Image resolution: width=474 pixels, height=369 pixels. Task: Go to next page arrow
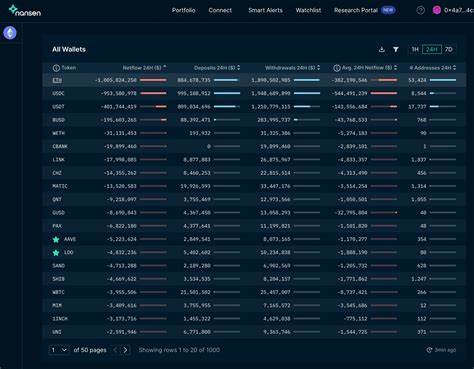click(125, 350)
